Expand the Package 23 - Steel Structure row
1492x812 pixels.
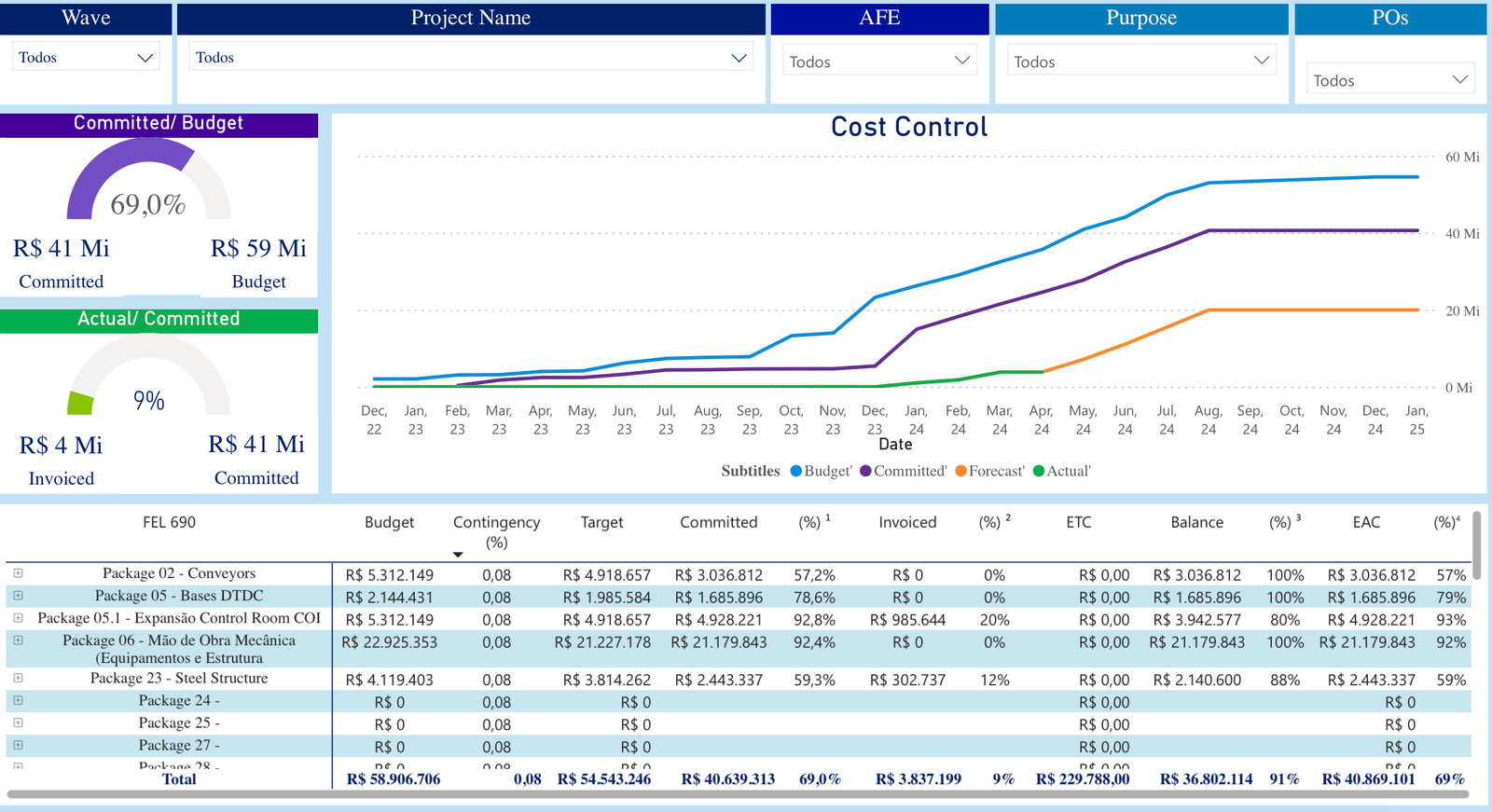(x=18, y=679)
